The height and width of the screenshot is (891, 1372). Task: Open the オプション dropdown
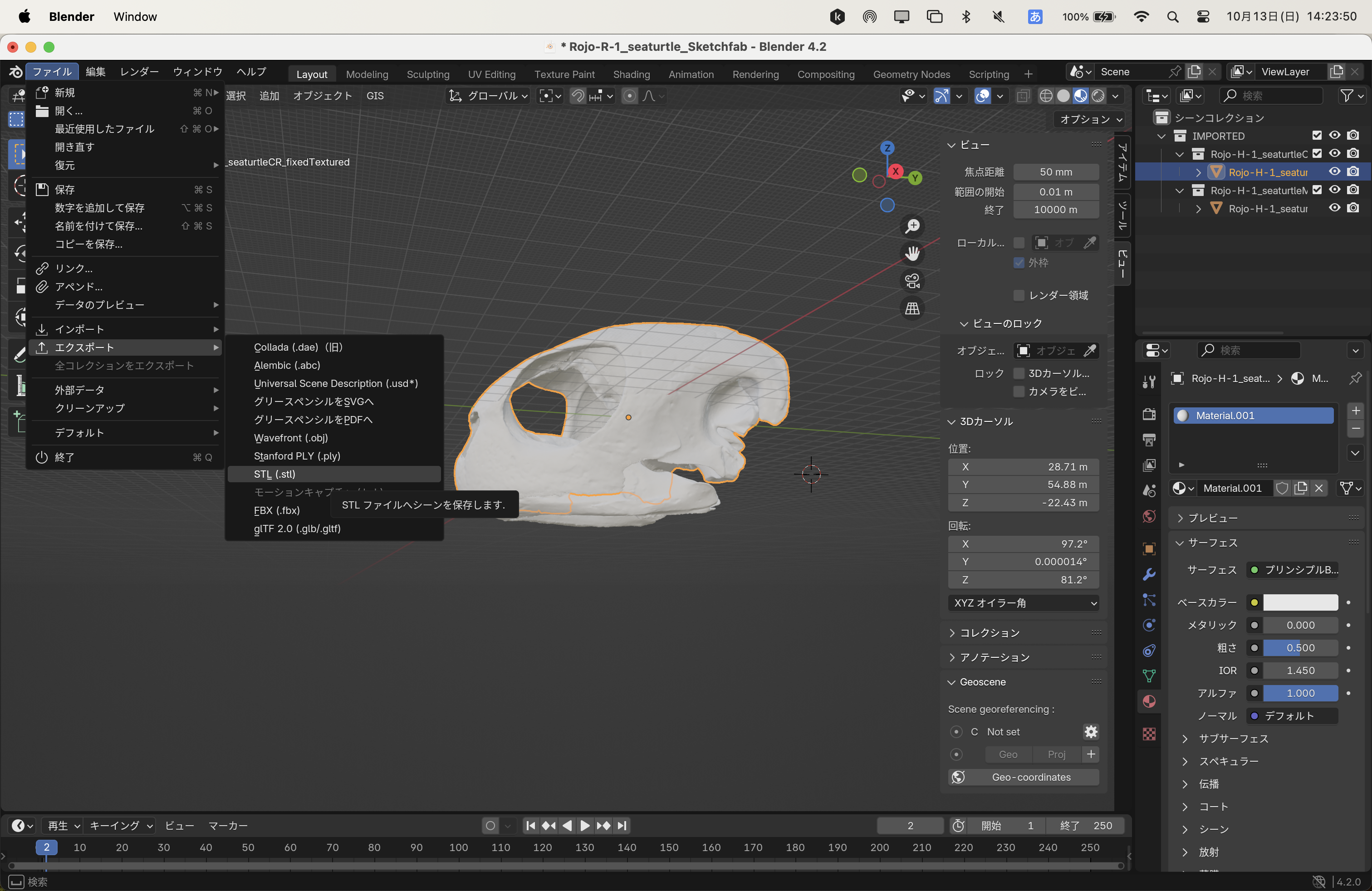tap(1091, 119)
